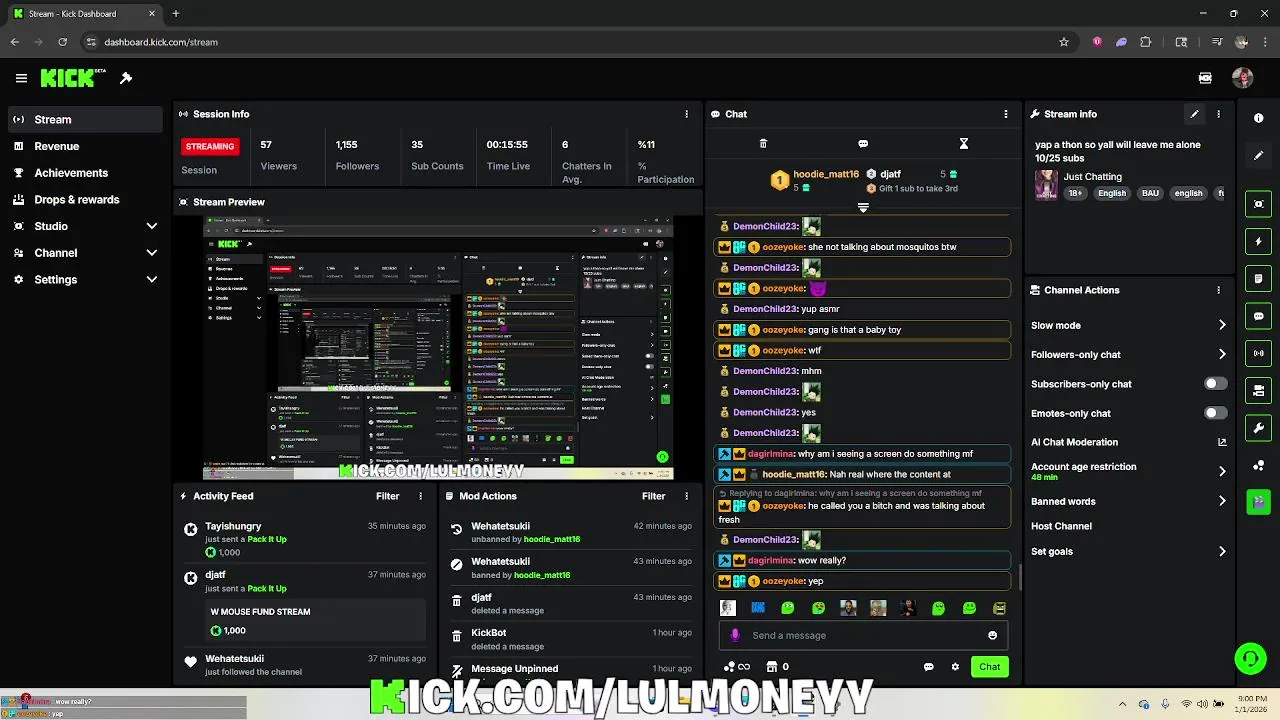Click the green Chat send button
This screenshot has height=720, width=1280.
[x=989, y=667]
